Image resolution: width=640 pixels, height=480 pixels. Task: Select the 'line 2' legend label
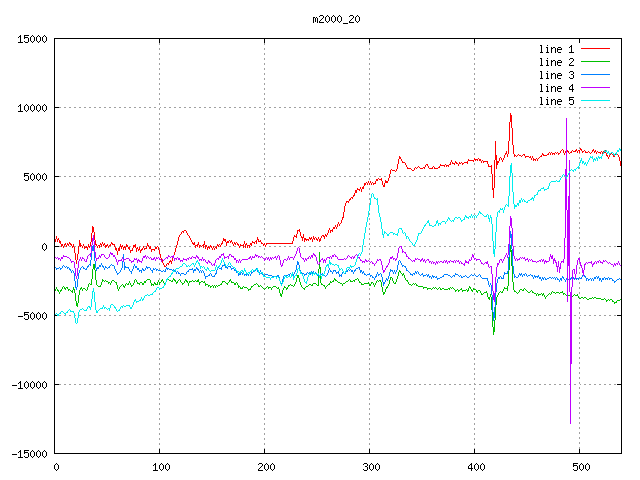(x=556, y=62)
